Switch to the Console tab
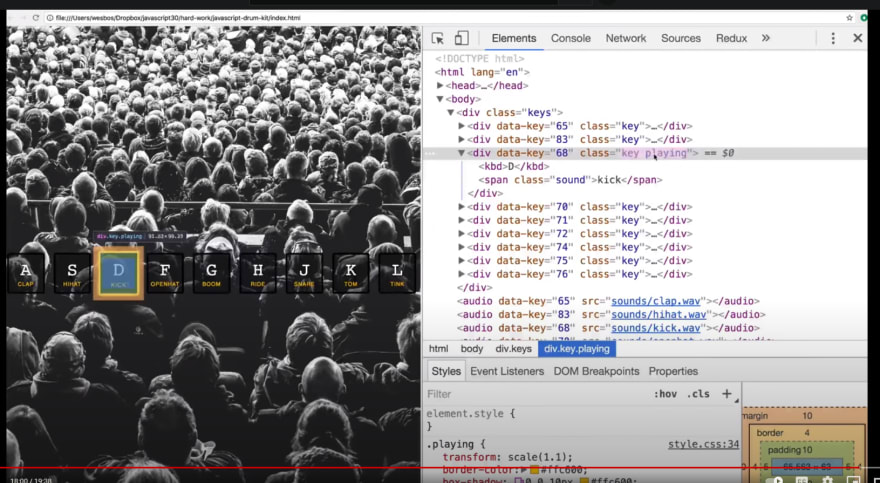Screen dimensions: 880x483 (x=571, y=38)
